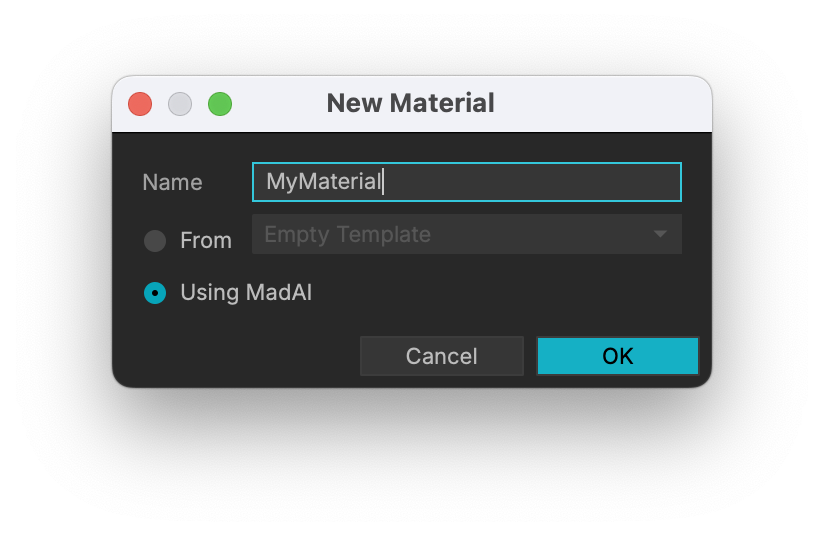
Task: Click Cancel to dismiss the dialog
Action: [x=441, y=356]
